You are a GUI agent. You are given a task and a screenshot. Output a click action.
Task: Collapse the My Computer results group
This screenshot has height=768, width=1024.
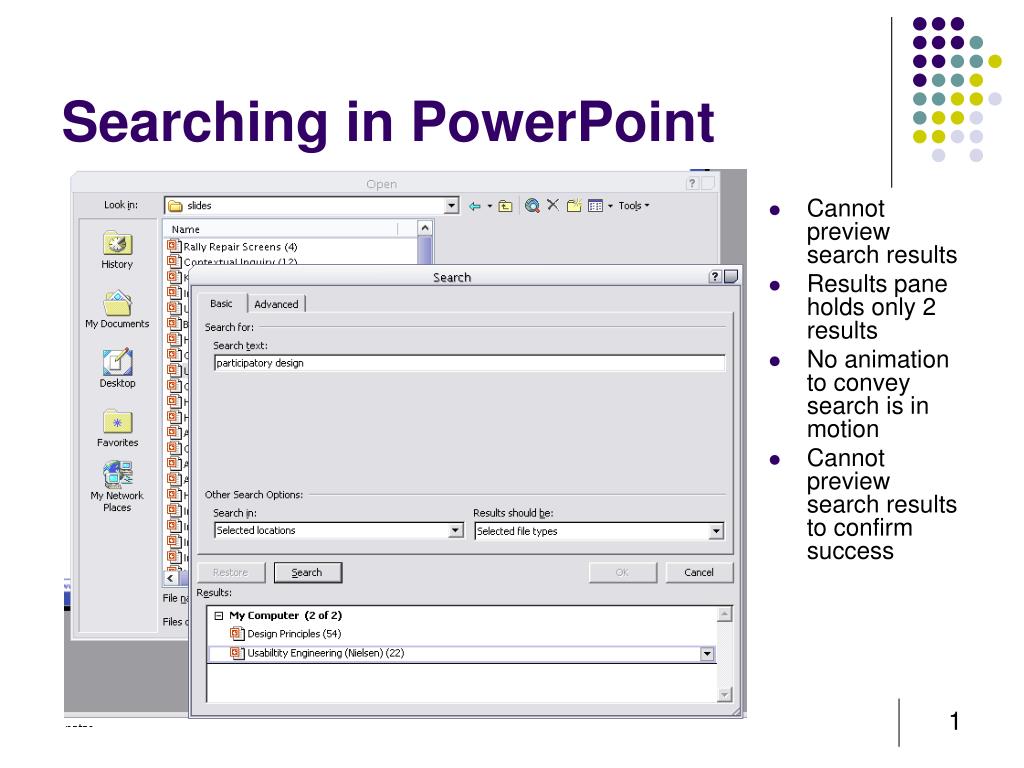[x=219, y=616]
